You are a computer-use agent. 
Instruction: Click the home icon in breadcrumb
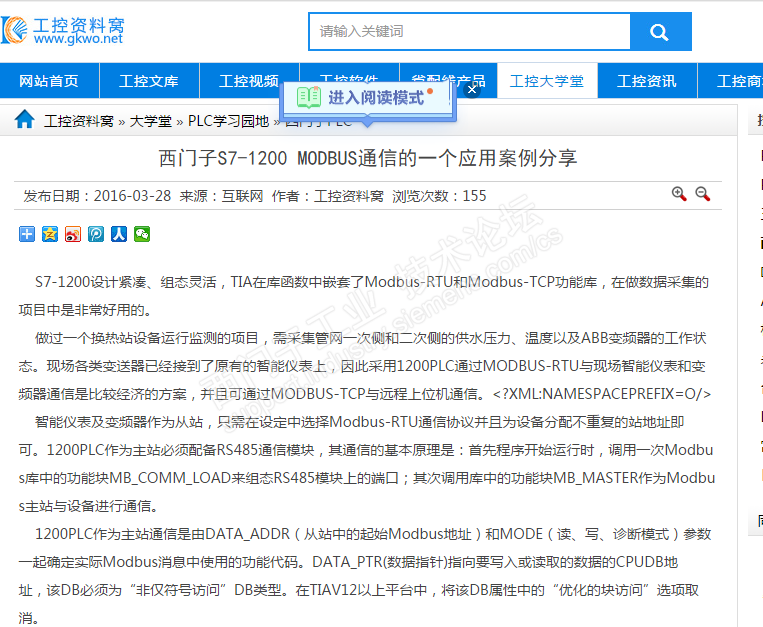pos(24,119)
